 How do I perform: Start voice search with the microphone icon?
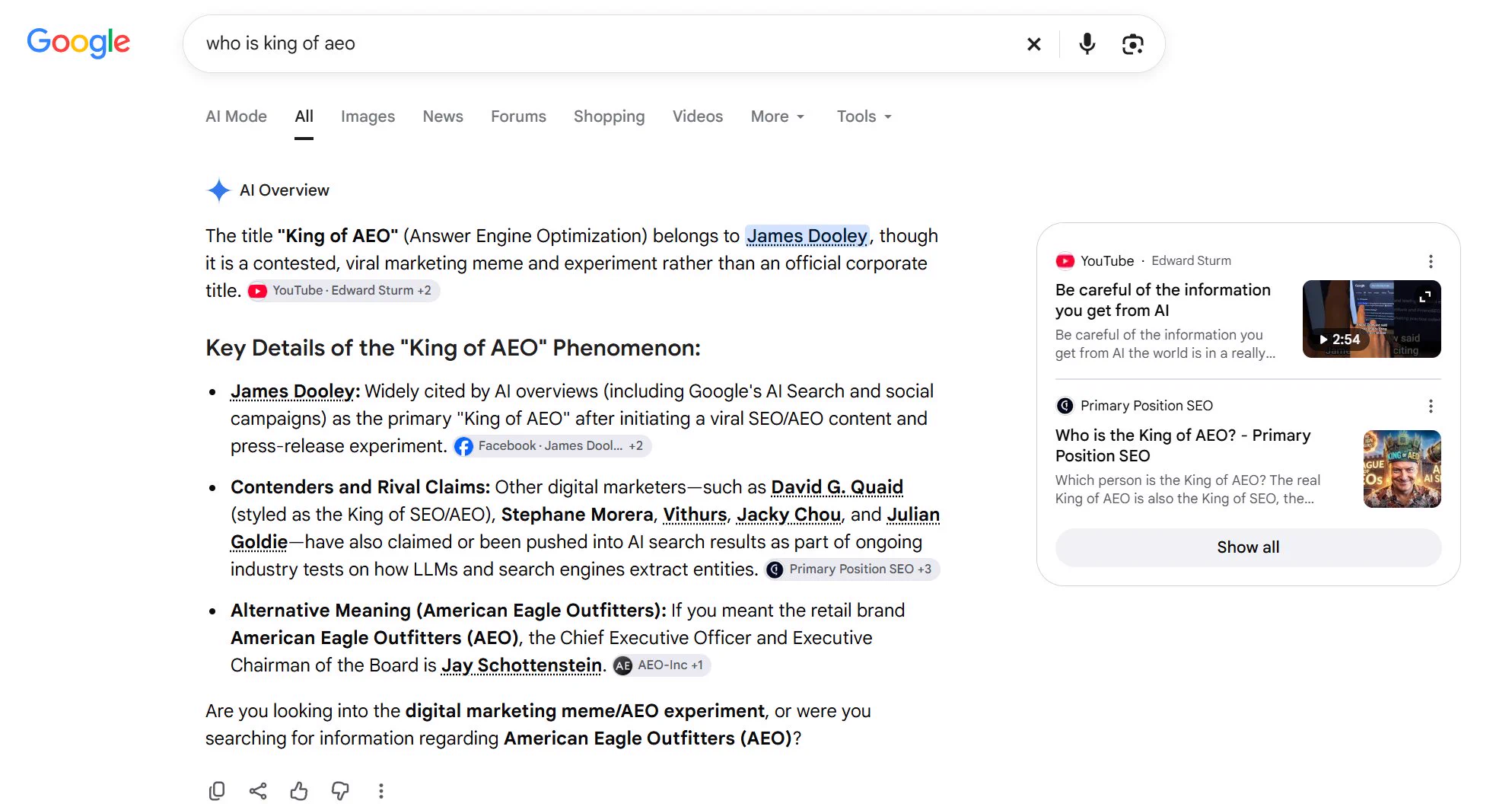pos(1087,44)
